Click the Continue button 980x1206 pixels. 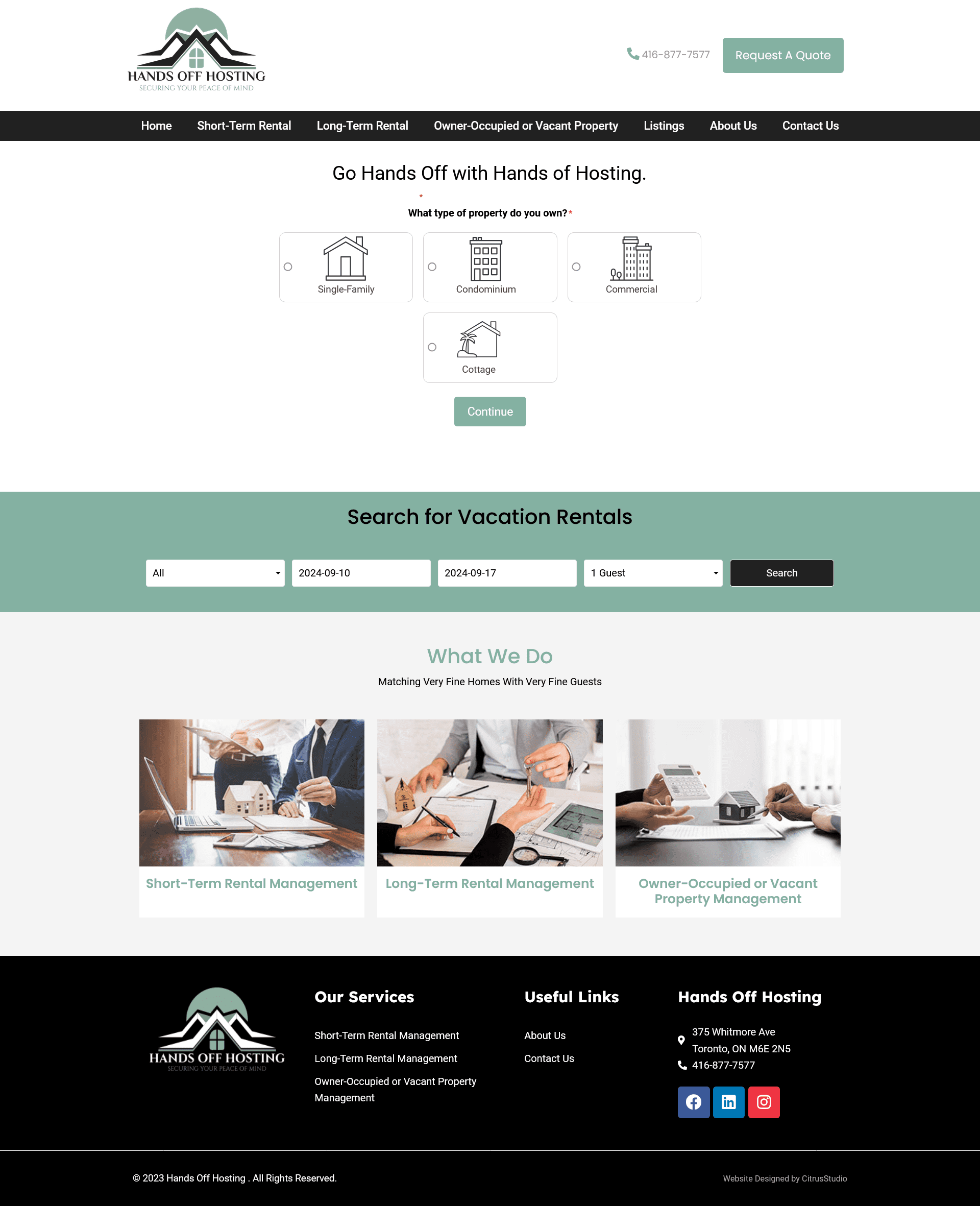(490, 411)
